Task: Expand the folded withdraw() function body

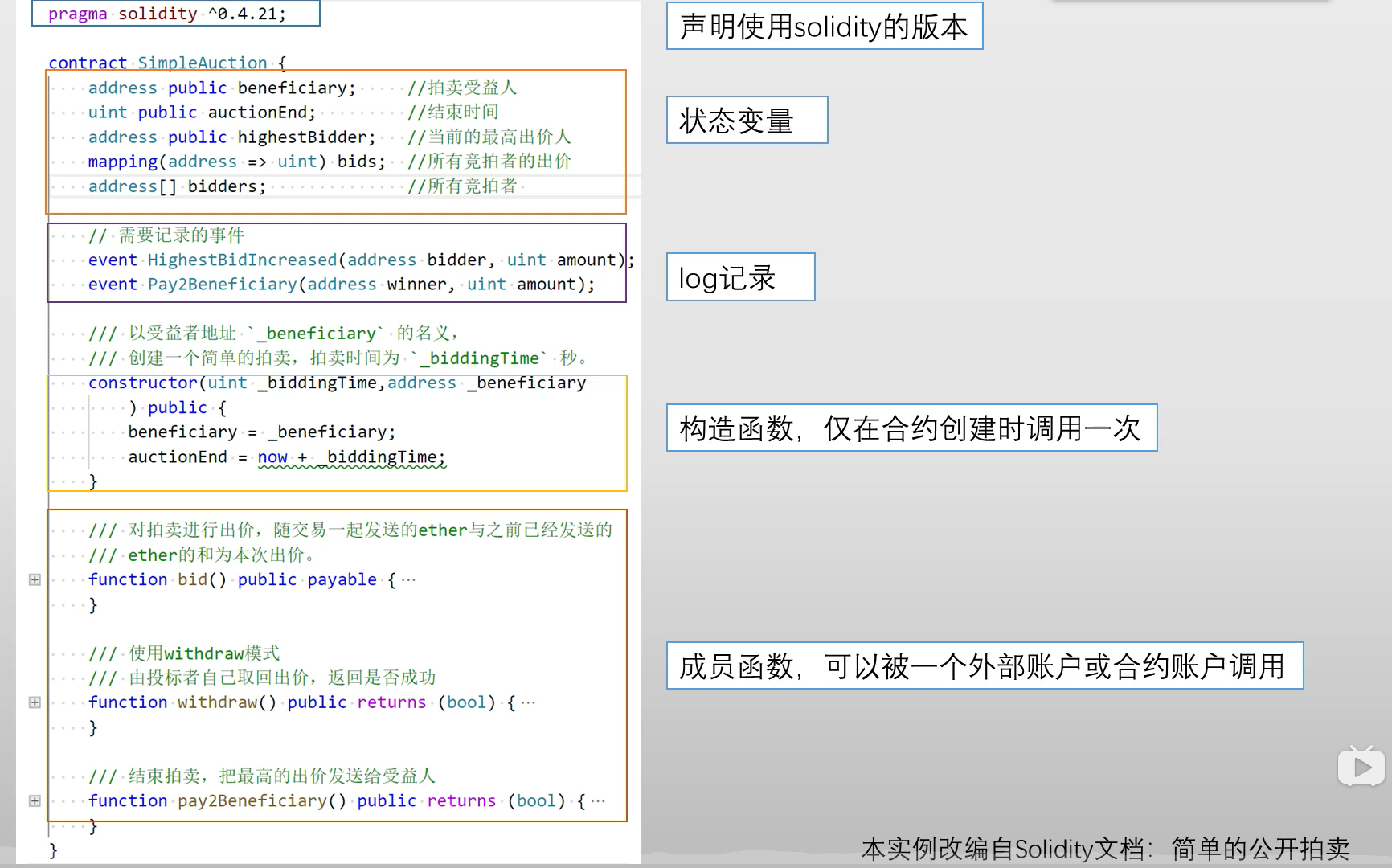Action: pyautogui.click(x=35, y=702)
